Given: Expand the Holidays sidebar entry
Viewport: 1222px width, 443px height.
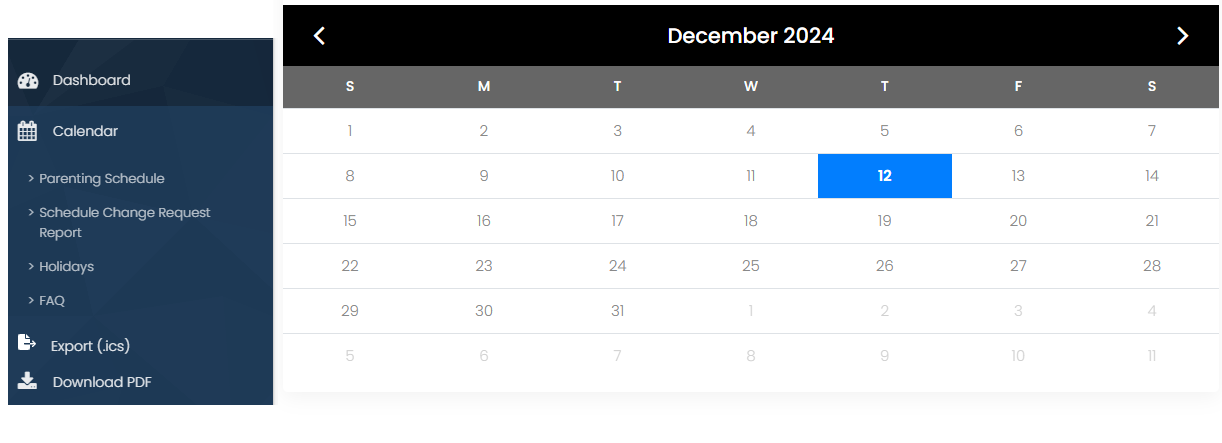Looking at the screenshot, I should [x=66, y=267].
